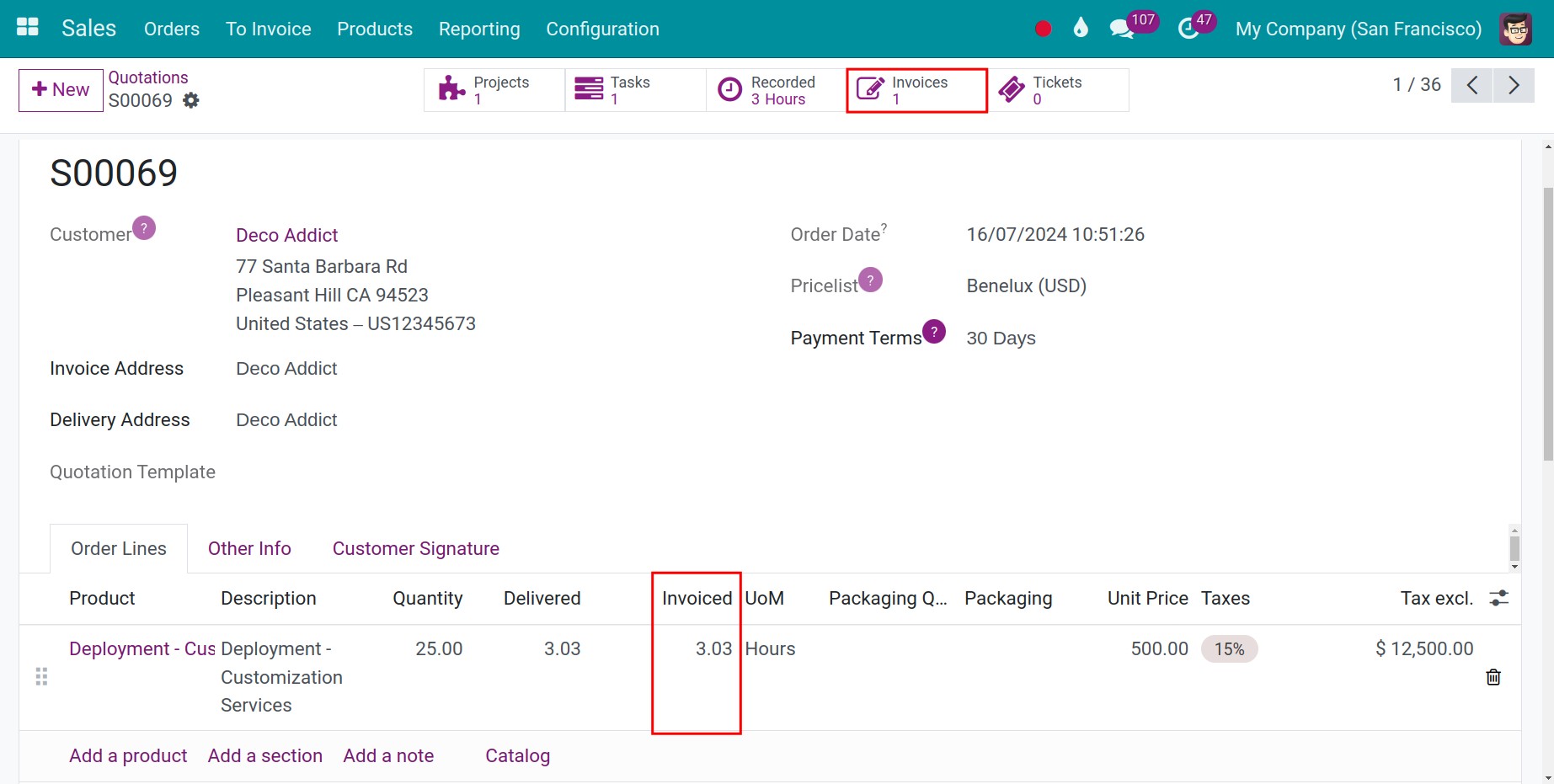The height and width of the screenshot is (784, 1554).
Task: Click the red recording dot icon
Action: [1043, 29]
